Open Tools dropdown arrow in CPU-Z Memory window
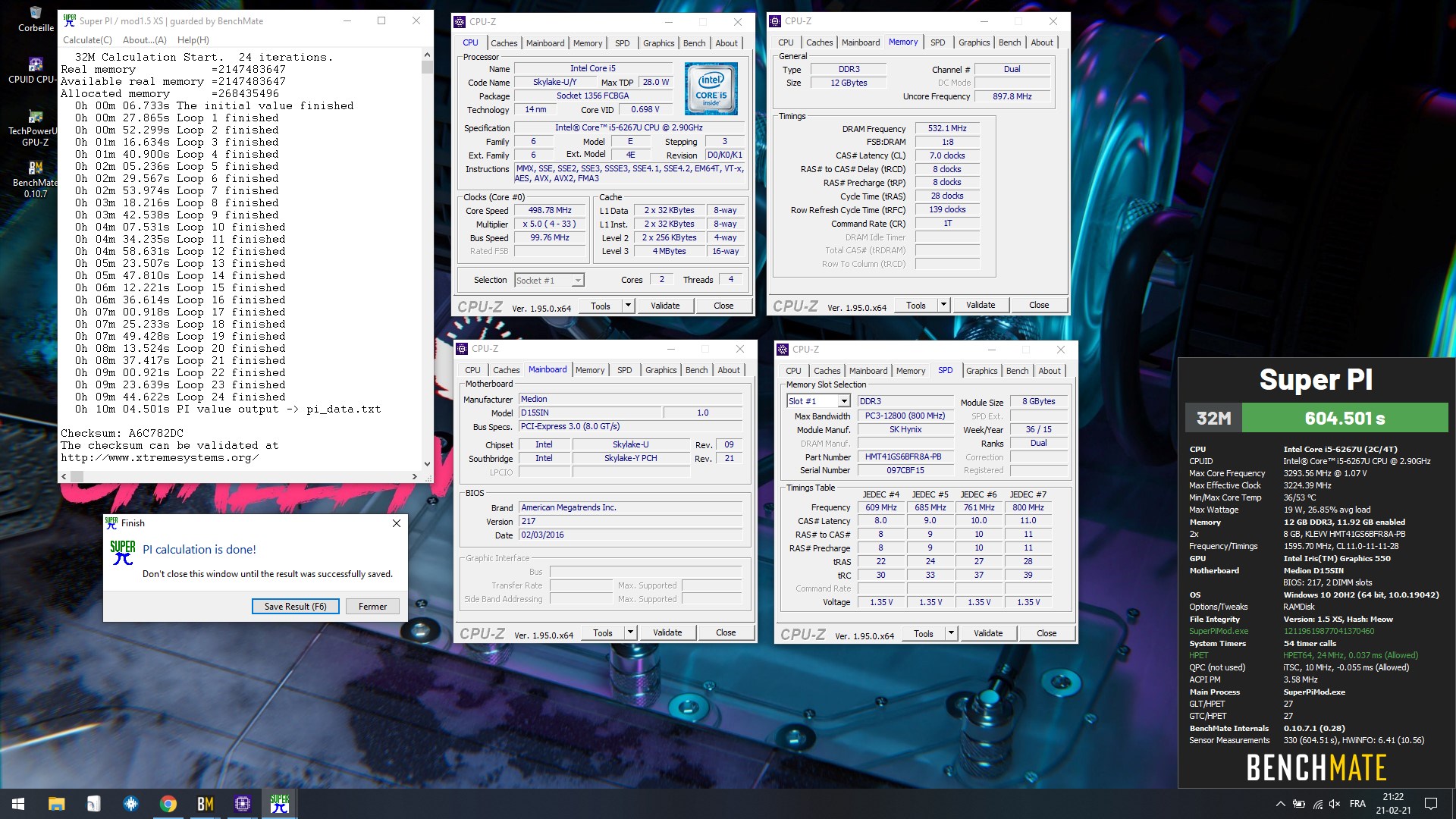1456x819 pixels. pyautogui.click(x=943, y=305)
